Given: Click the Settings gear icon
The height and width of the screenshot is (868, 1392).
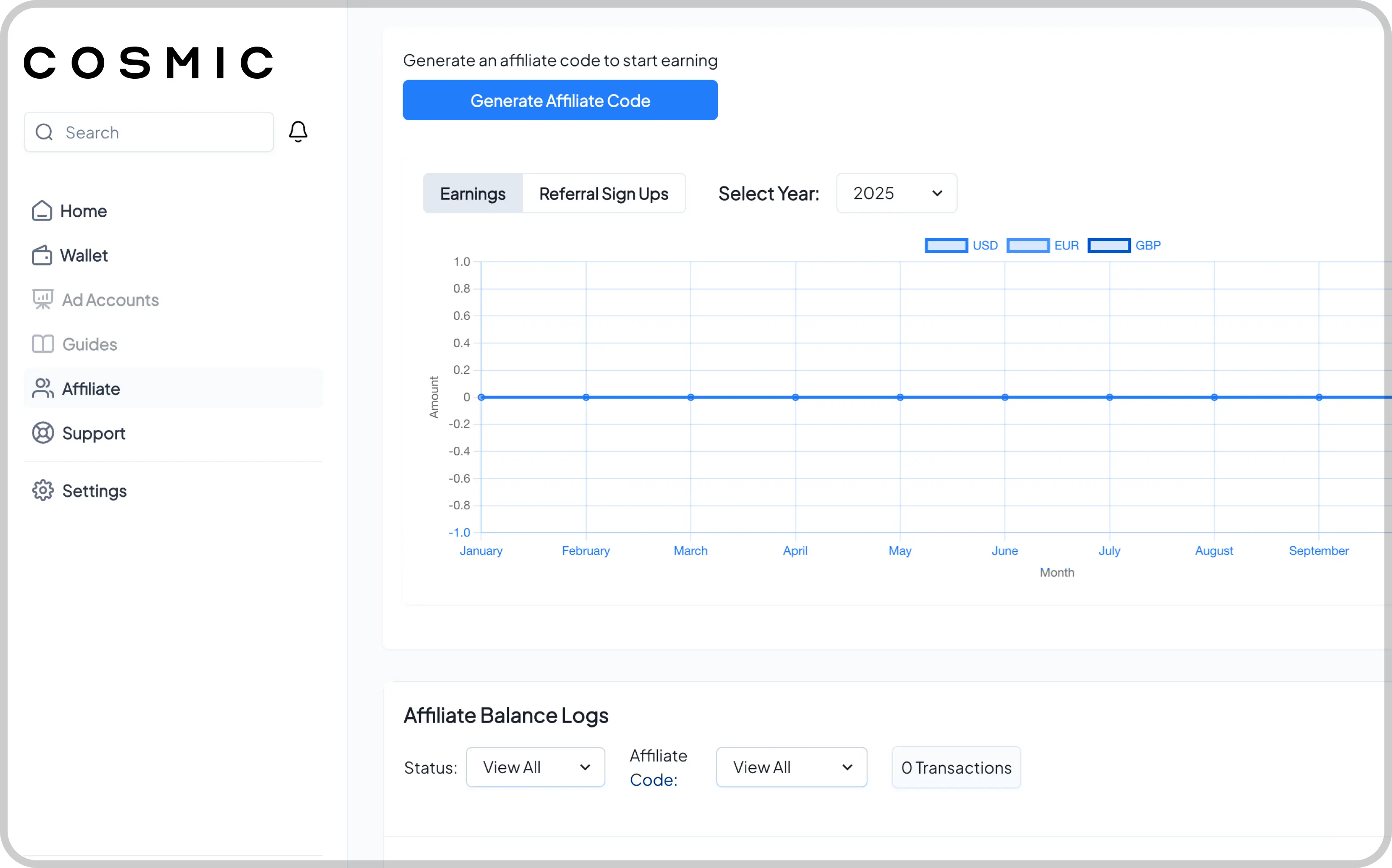Looking at the screenshot, I should coord(43,490).
